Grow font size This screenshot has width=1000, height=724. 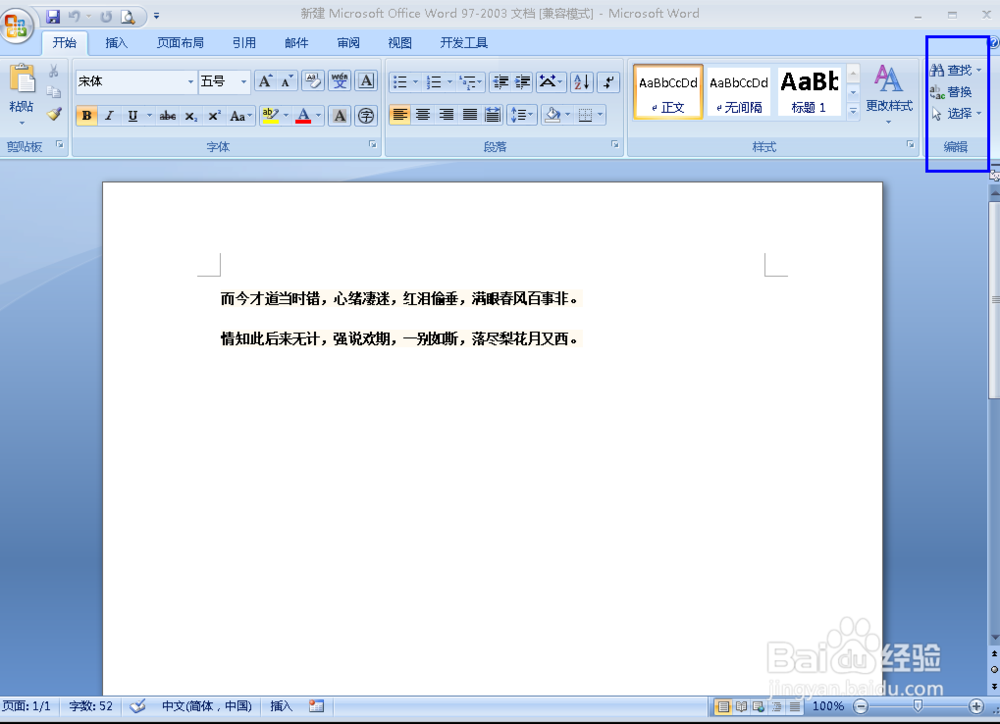(265, 81)
